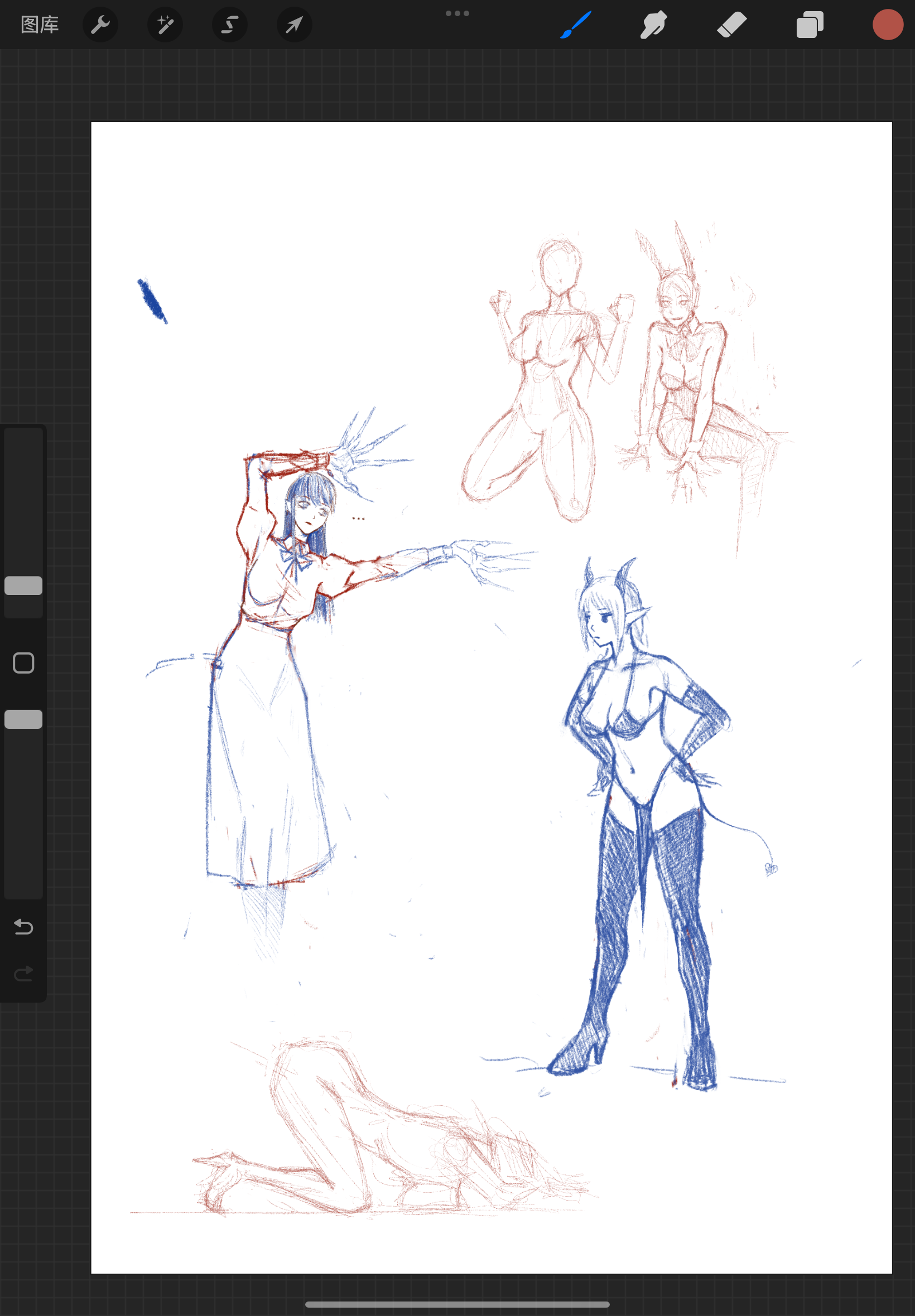Redo with the greyed redo arrow

coord(23,974)
